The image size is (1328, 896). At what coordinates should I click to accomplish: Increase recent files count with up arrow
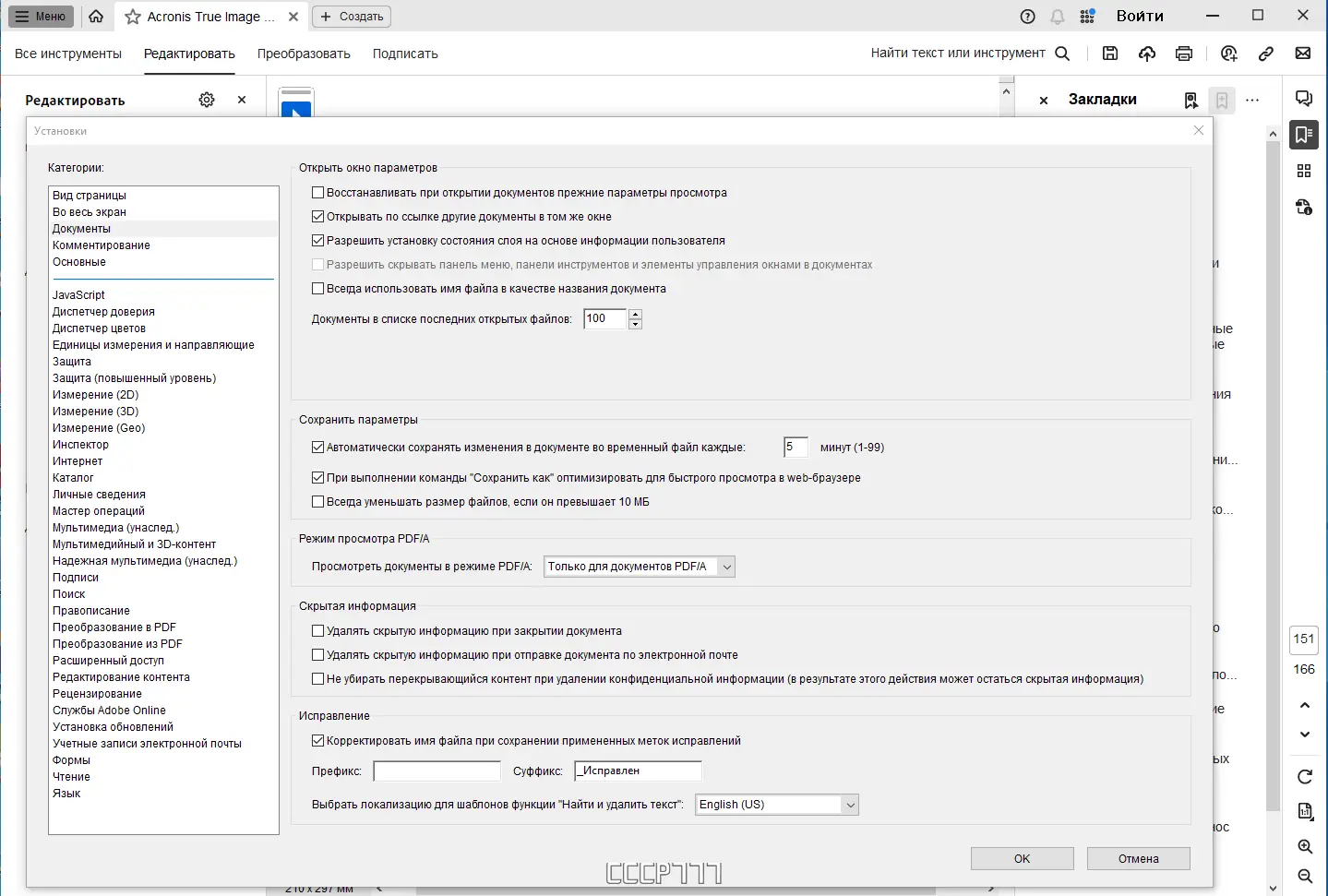pos(635,314)
